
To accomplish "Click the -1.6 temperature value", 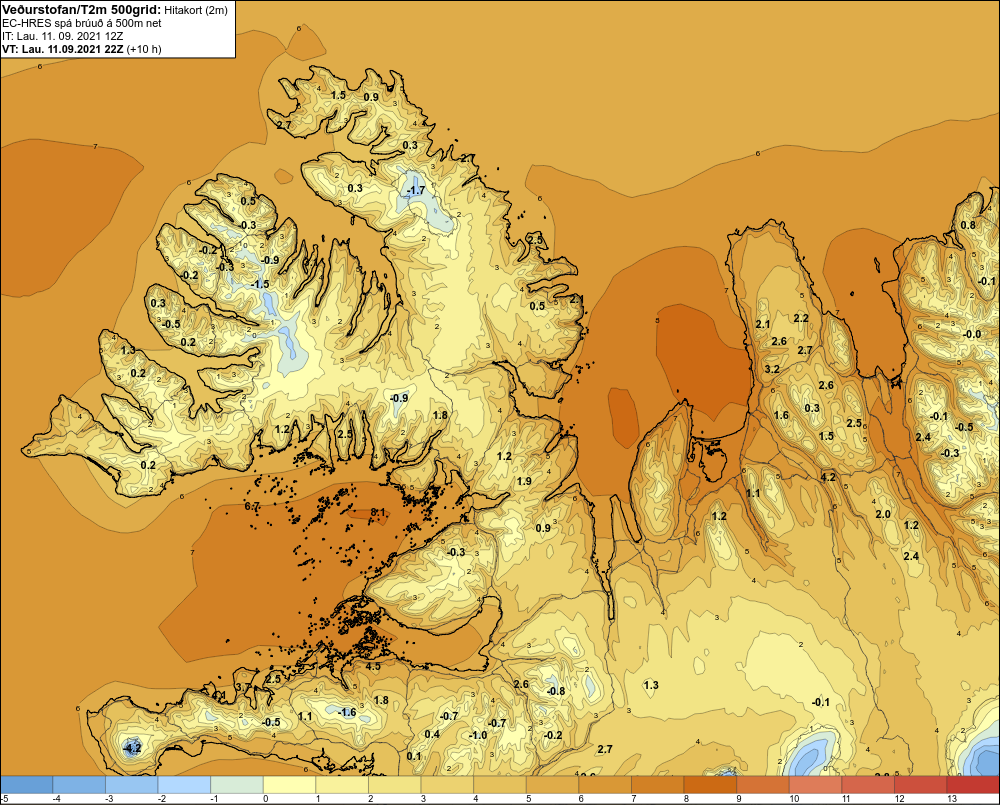I will 346,713.
